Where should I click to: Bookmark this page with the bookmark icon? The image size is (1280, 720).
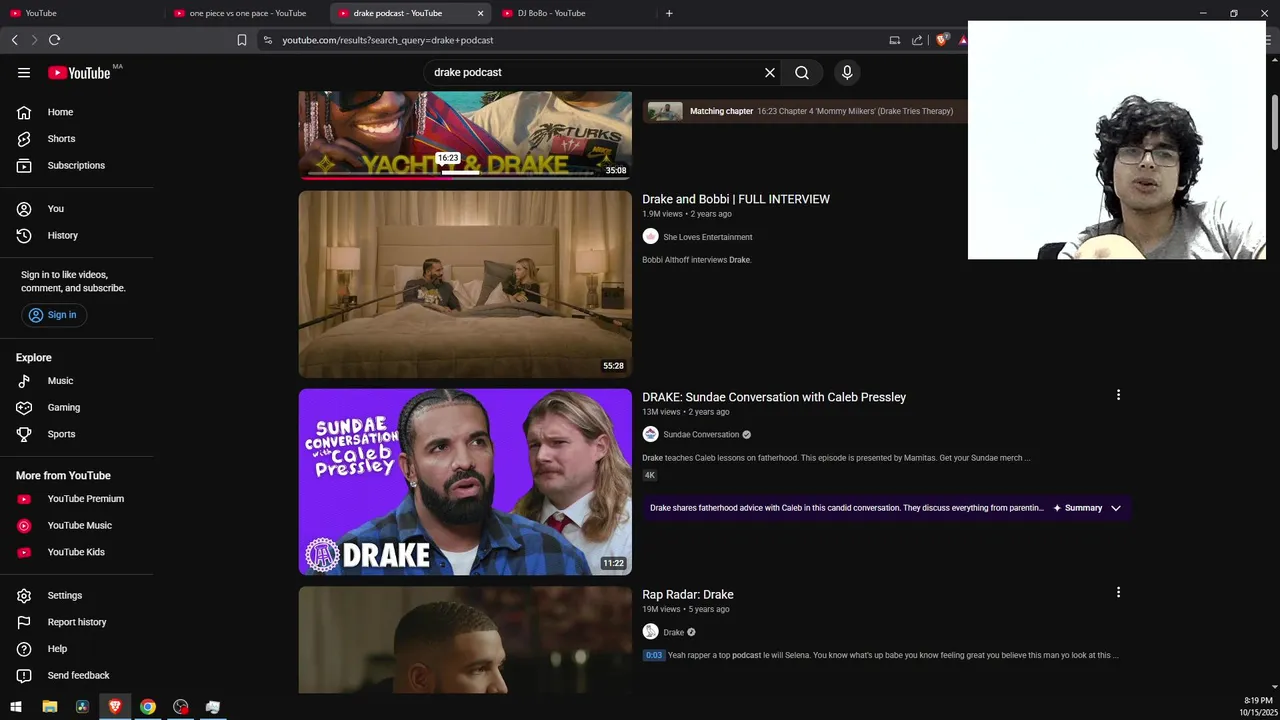pos(242,40)
